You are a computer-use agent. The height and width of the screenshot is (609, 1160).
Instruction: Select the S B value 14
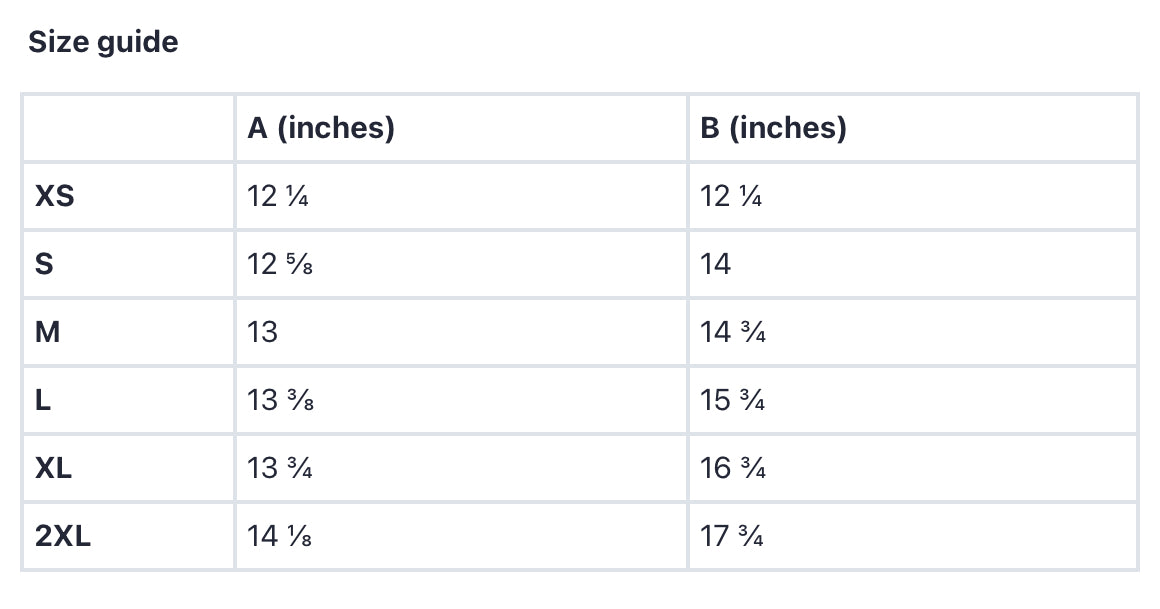715,264
